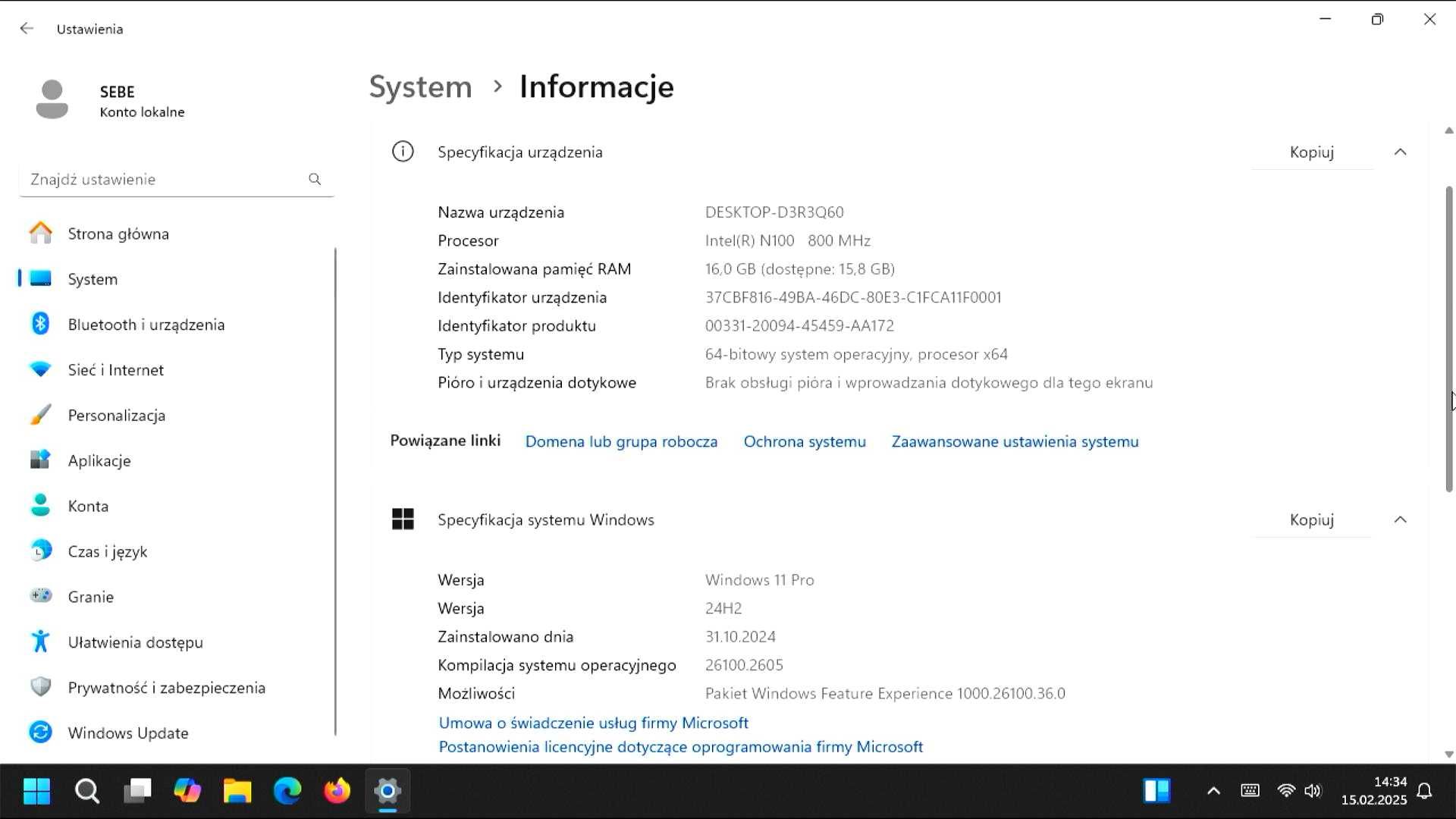The height and width of the screenshot is (819, 1456).
Task: Collapse Specyfikacja urządzenia section chevron
Action: coord(1400,152)
